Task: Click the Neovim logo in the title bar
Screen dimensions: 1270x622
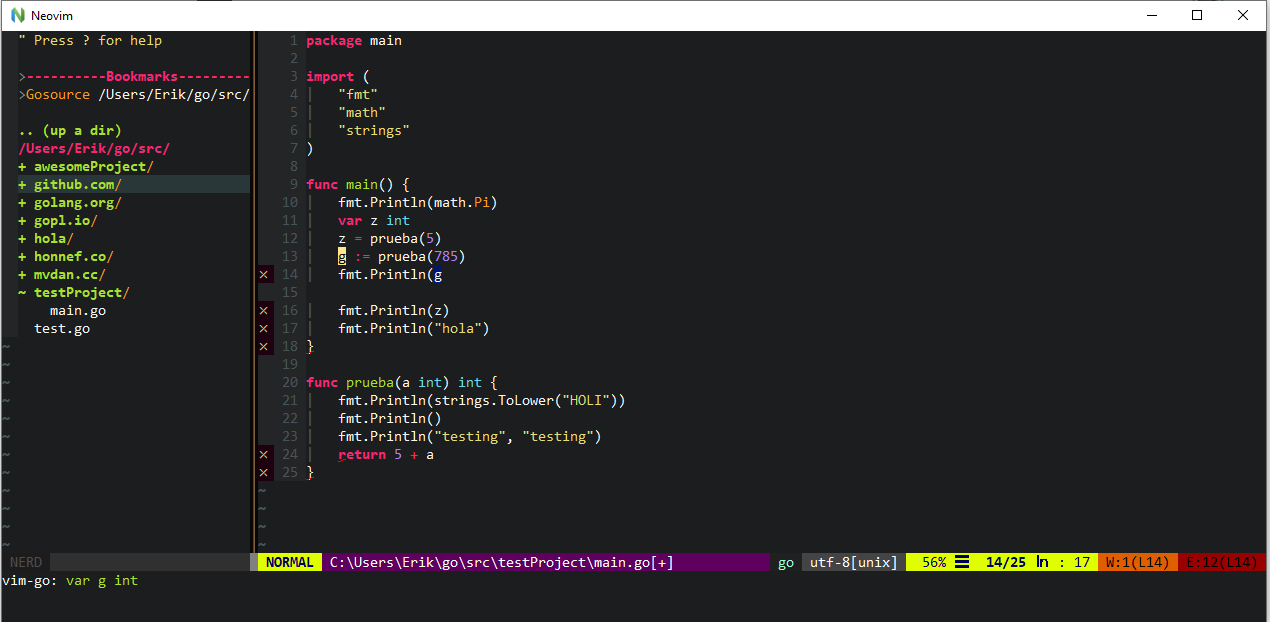Action: pos(18,15)
